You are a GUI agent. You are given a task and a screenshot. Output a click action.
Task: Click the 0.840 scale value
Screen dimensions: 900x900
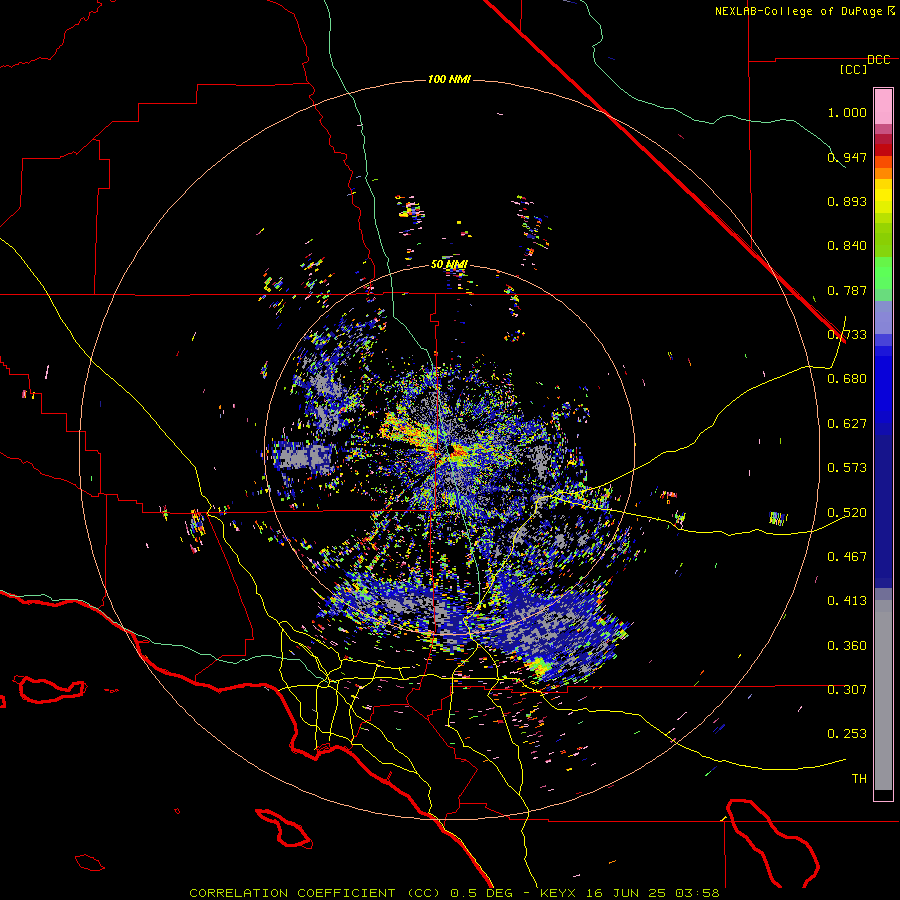click(847, 246)
